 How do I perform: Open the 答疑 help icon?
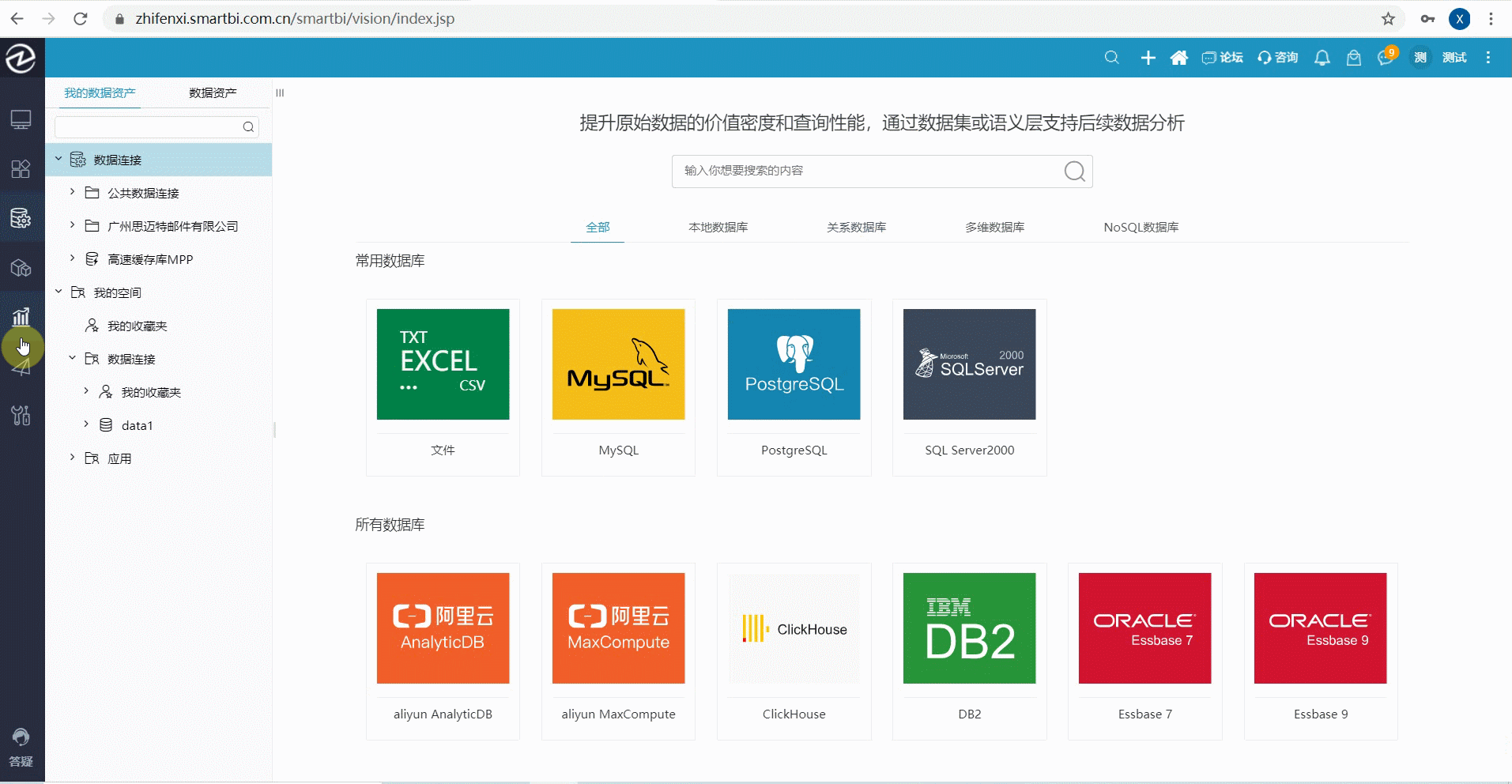coord(21,748)
